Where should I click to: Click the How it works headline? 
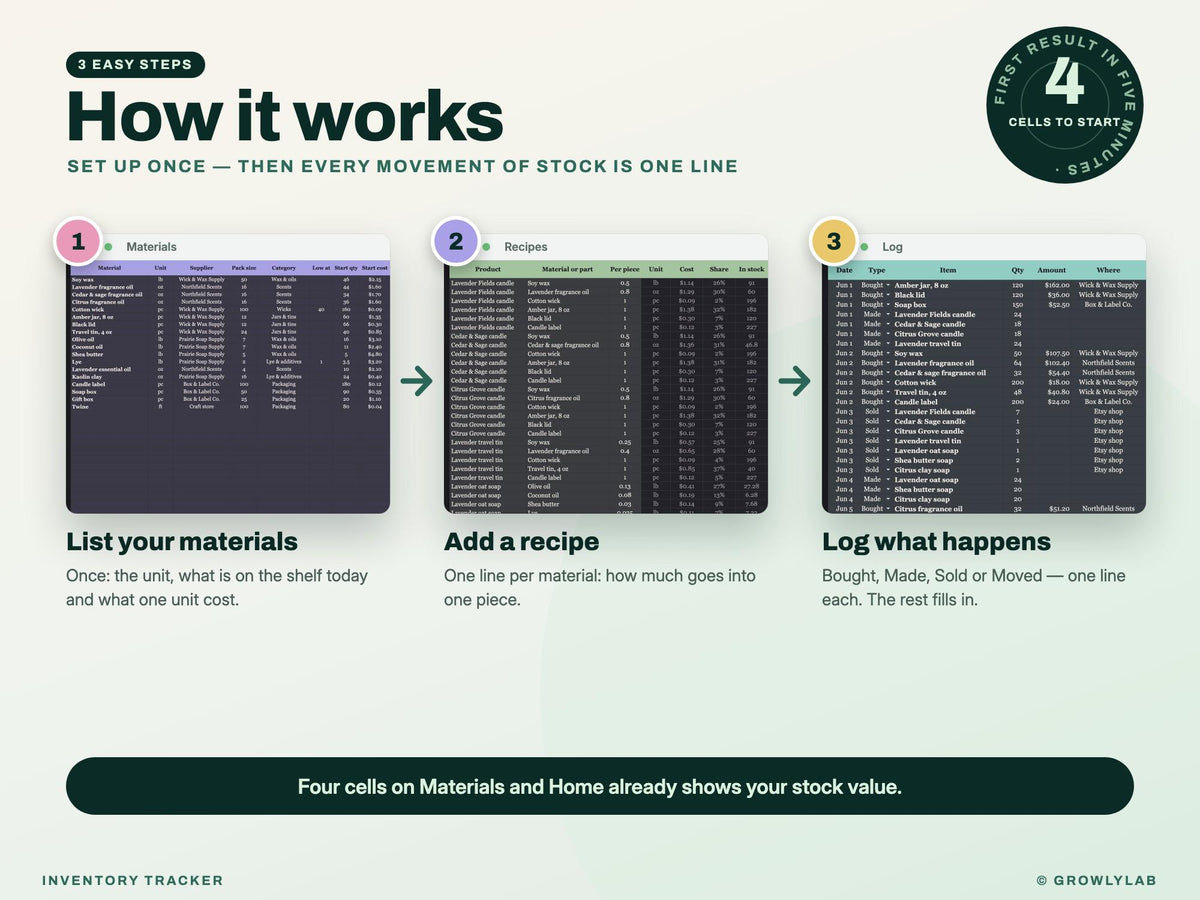[x=285, y=115]
